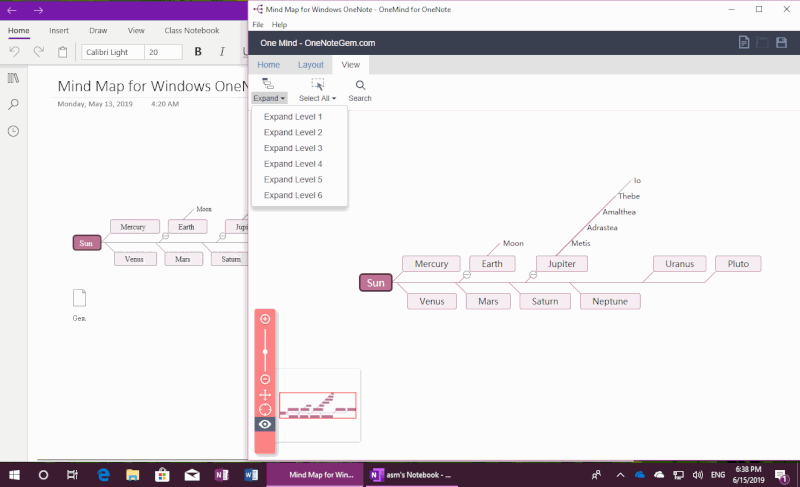The image size is (800, 487).
Task: Redo in the OneNote toolbar
Action: tap(39, 52)
